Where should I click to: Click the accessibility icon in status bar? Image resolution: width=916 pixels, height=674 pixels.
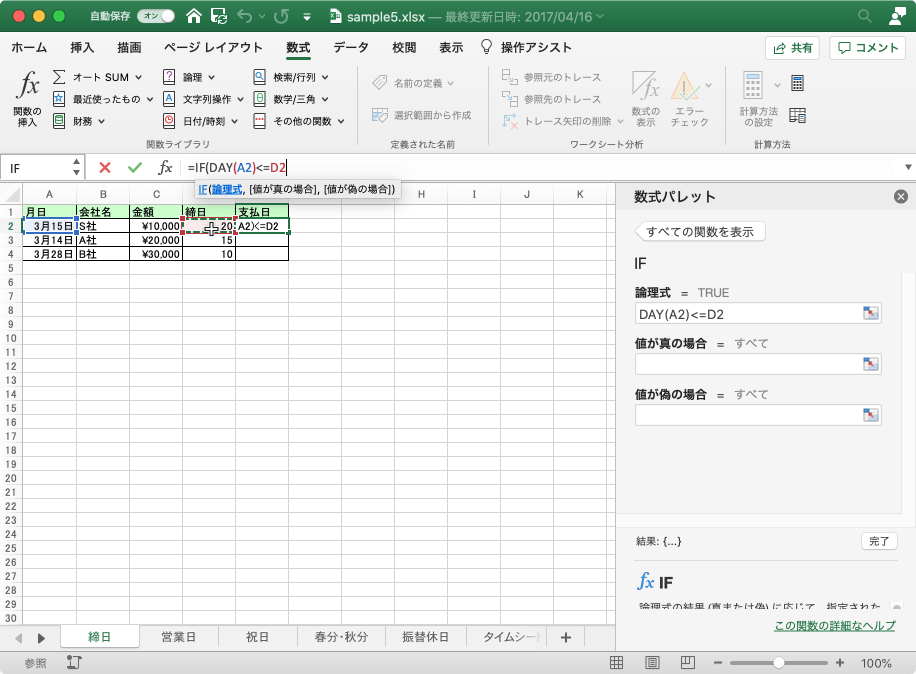[74, 662]
